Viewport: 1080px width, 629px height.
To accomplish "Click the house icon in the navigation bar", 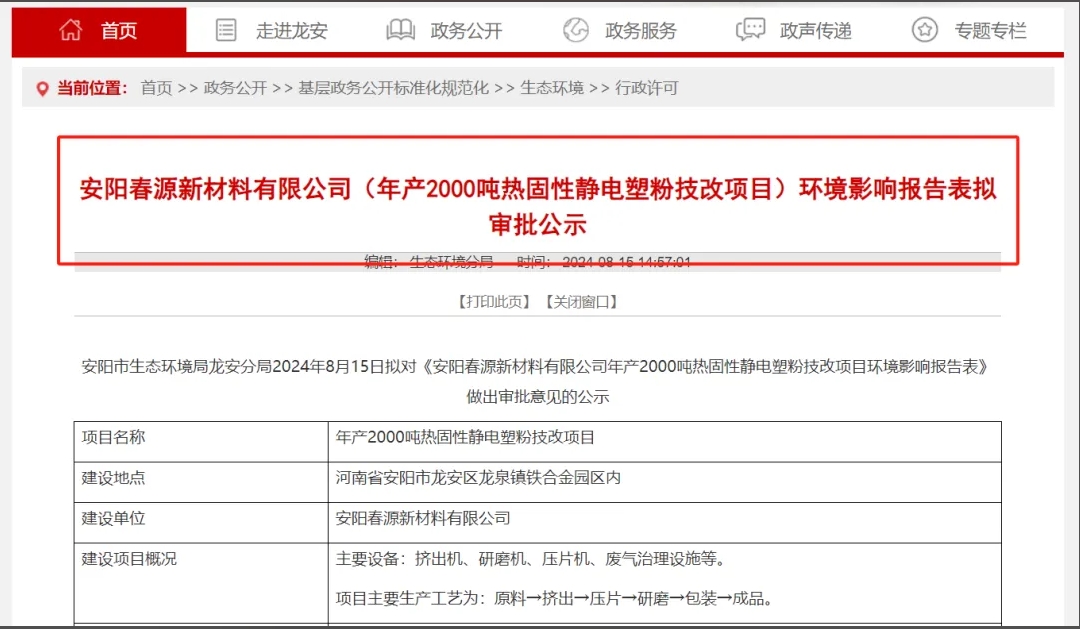I will pyautogui.click(x=71, y=30).
